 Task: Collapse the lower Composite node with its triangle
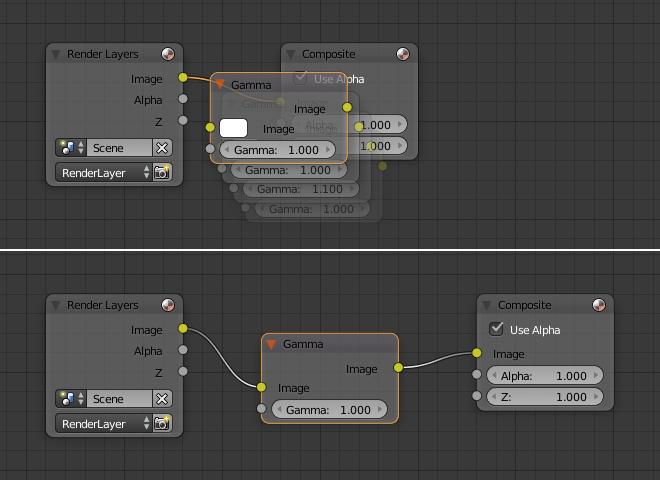click(x=487, y=305)
